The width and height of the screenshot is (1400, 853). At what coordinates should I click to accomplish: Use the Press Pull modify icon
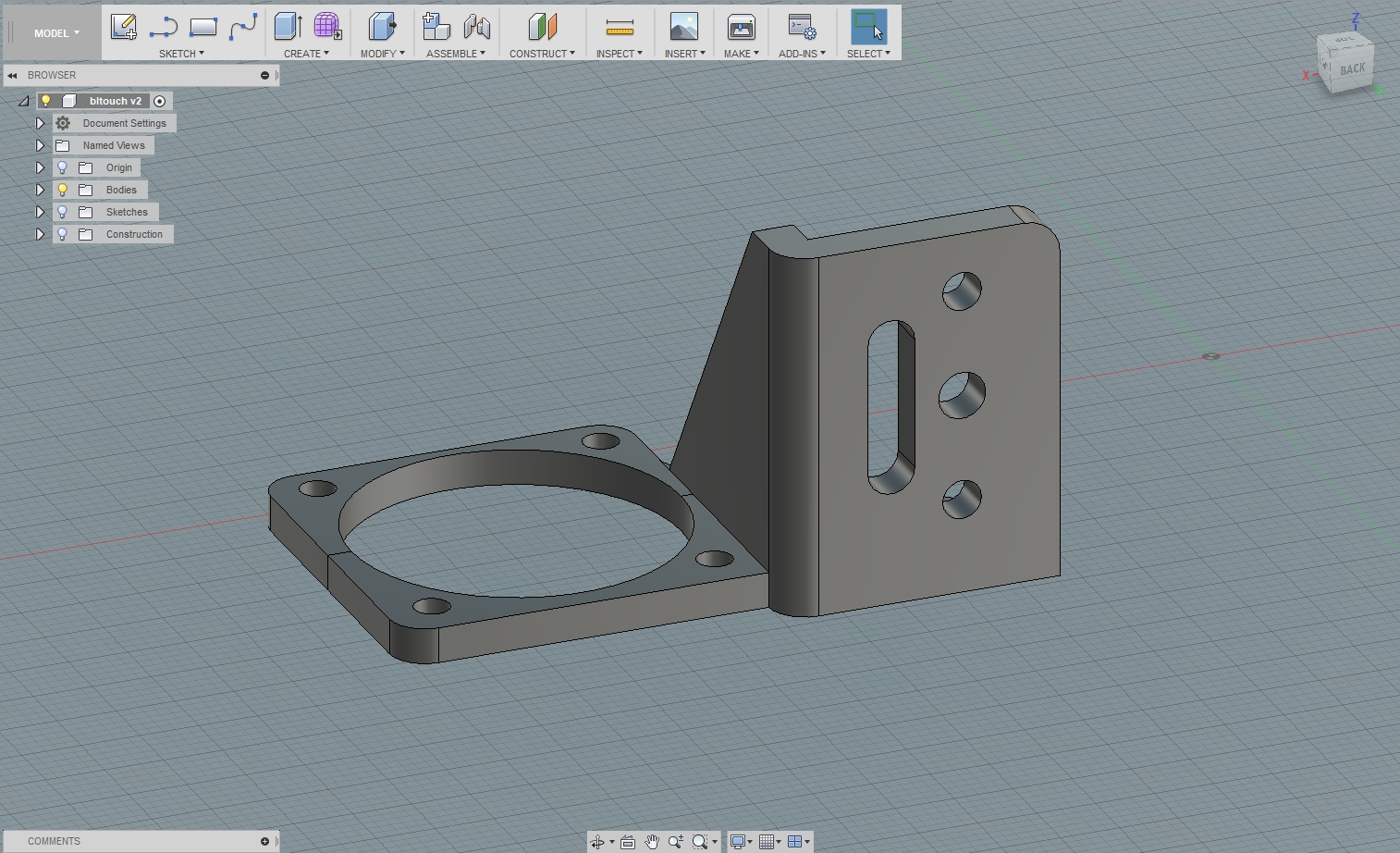pos(382,27)
